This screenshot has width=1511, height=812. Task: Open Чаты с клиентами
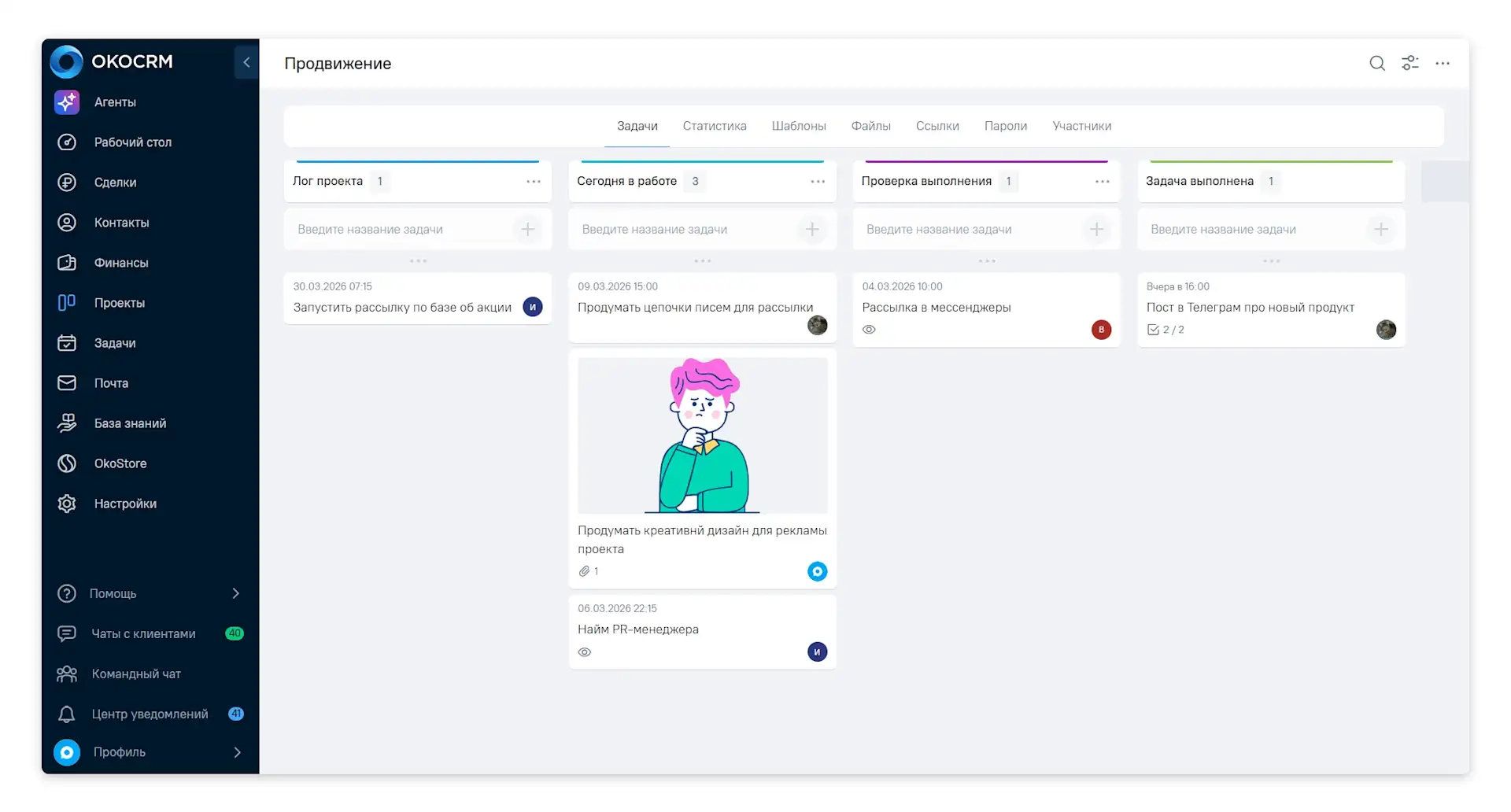[x=143, y=634]
